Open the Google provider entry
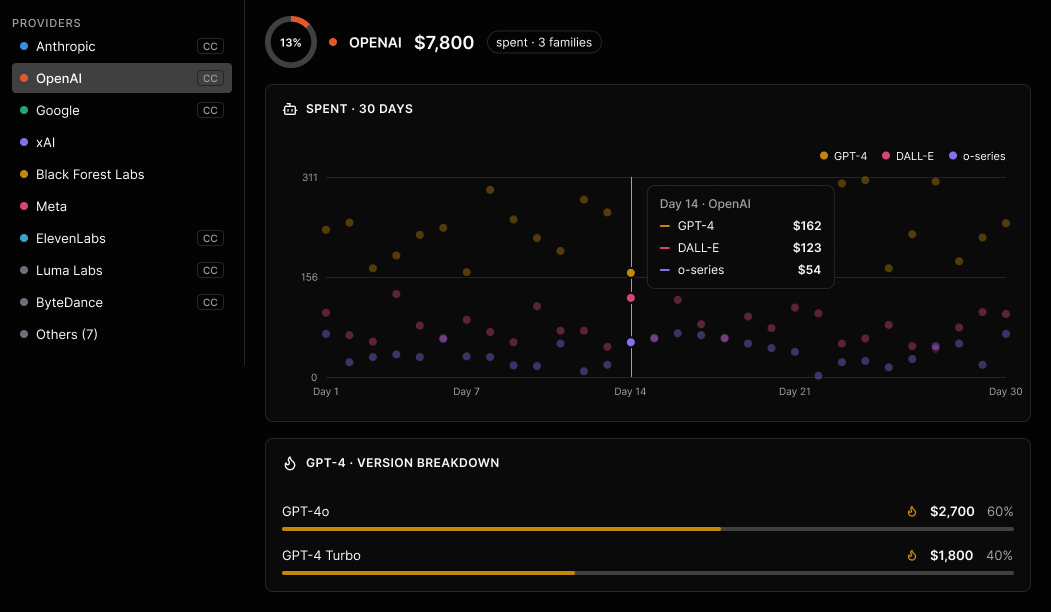 (122, 111)
